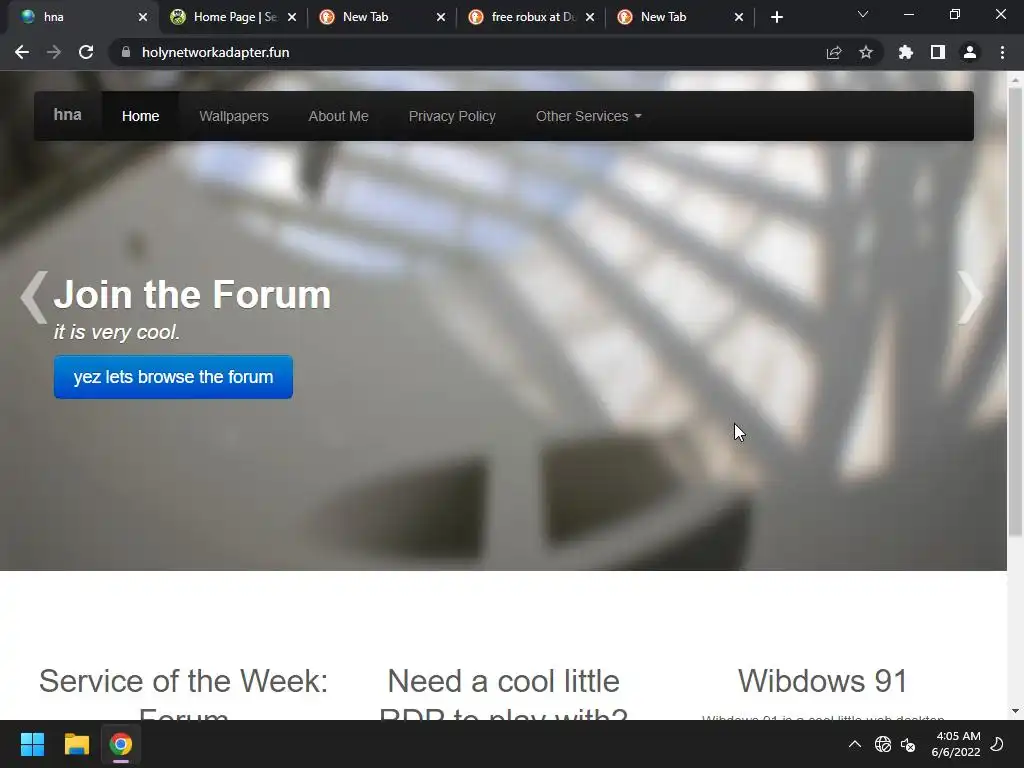The height and width of the screenshot is (768, 1024).
Task: Open the Chrome three-dot menu
Action: point(1002,52)
